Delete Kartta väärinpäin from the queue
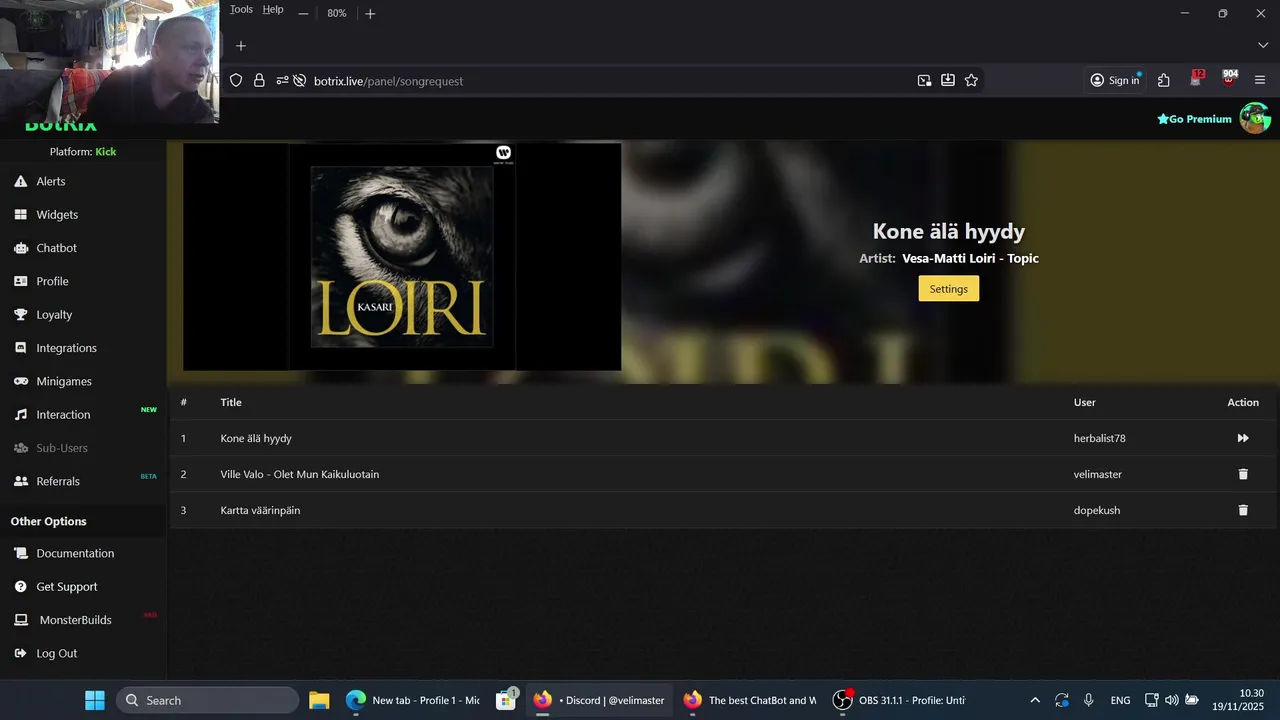 [1243, 510]
